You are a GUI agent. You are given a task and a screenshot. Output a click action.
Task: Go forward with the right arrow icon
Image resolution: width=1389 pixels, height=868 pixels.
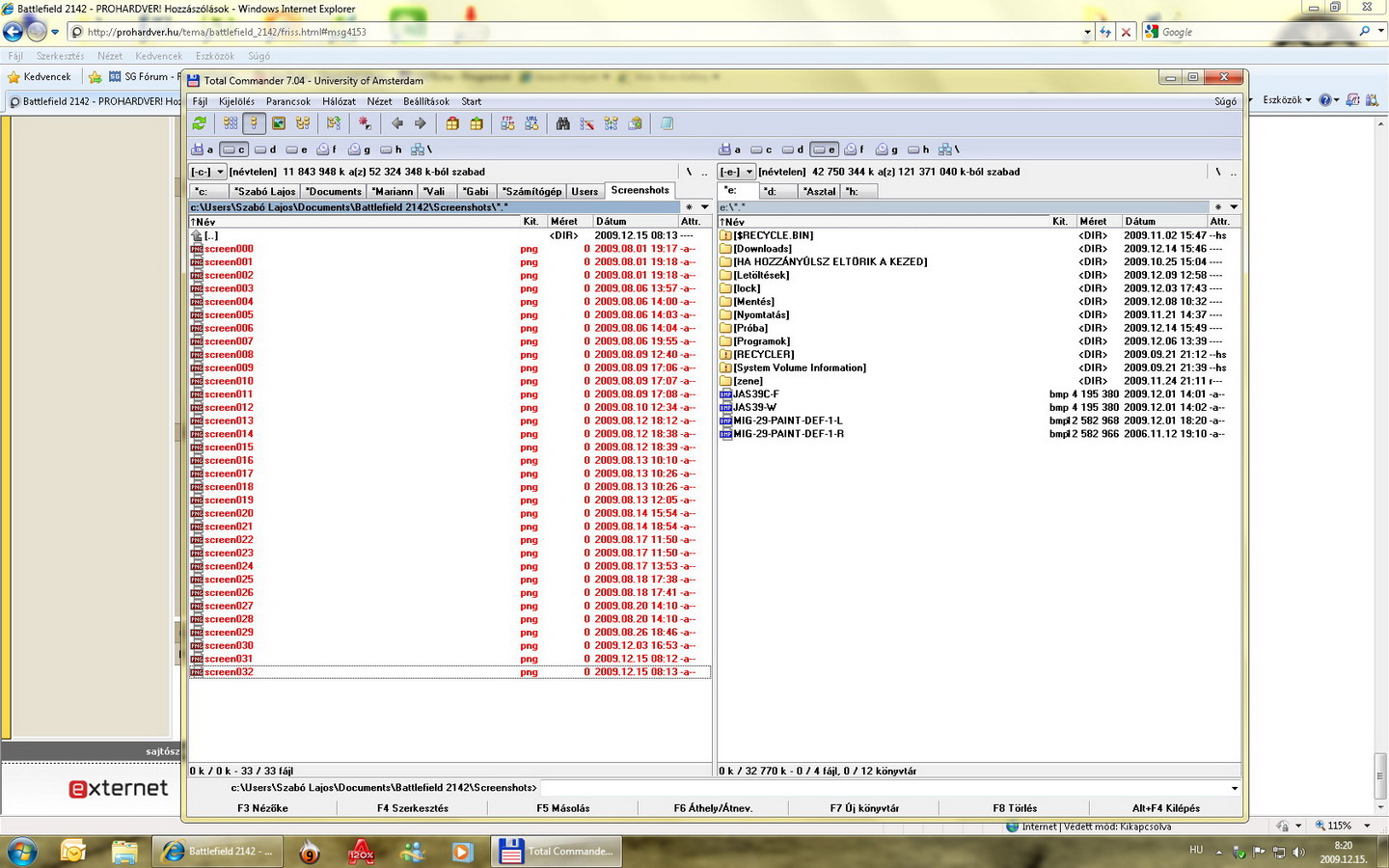[421, 123]
